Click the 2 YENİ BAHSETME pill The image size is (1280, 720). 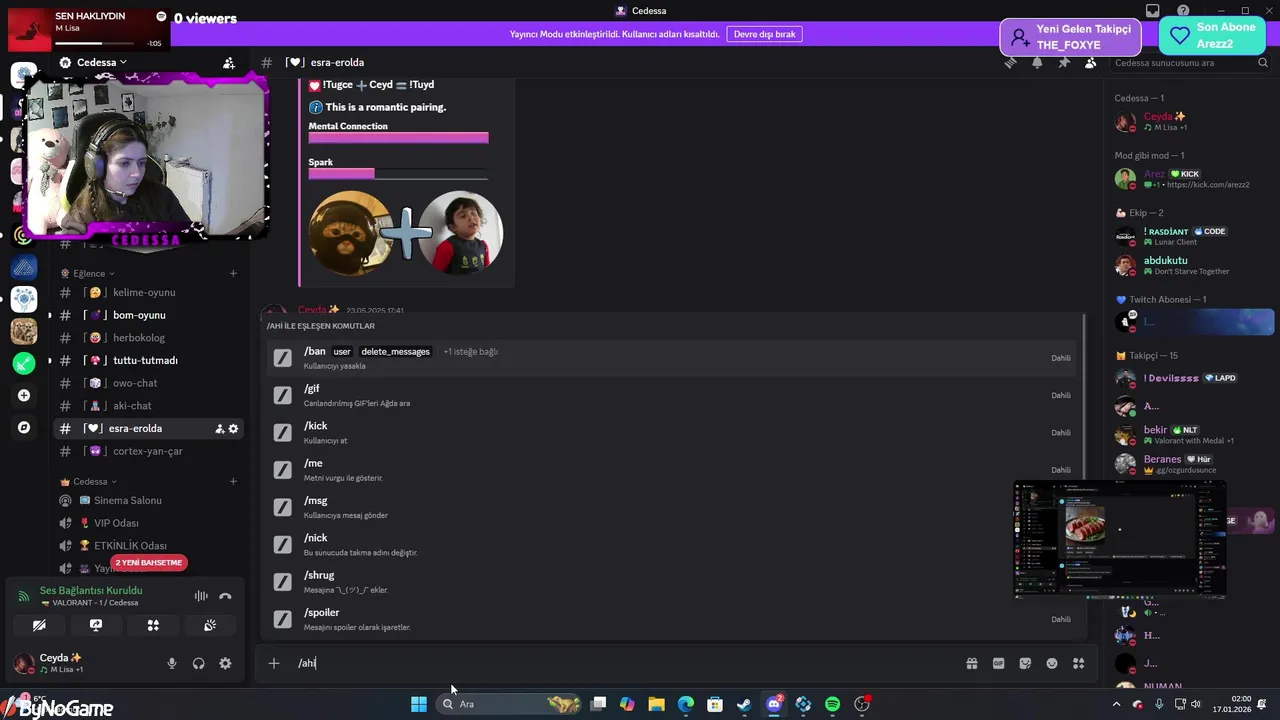pyautogui.click(x=149, y=563)
